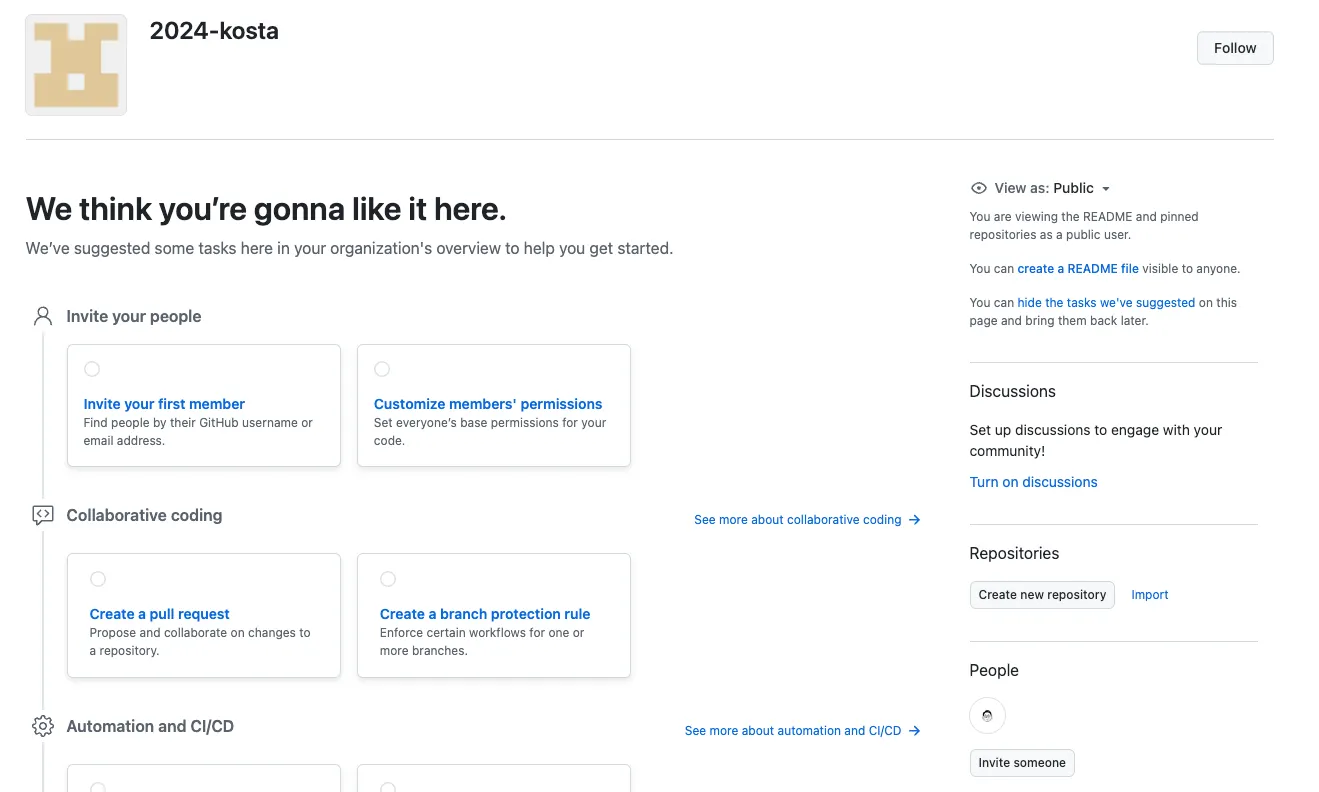Click the Create new repository button

click(x=1042, y=594)
